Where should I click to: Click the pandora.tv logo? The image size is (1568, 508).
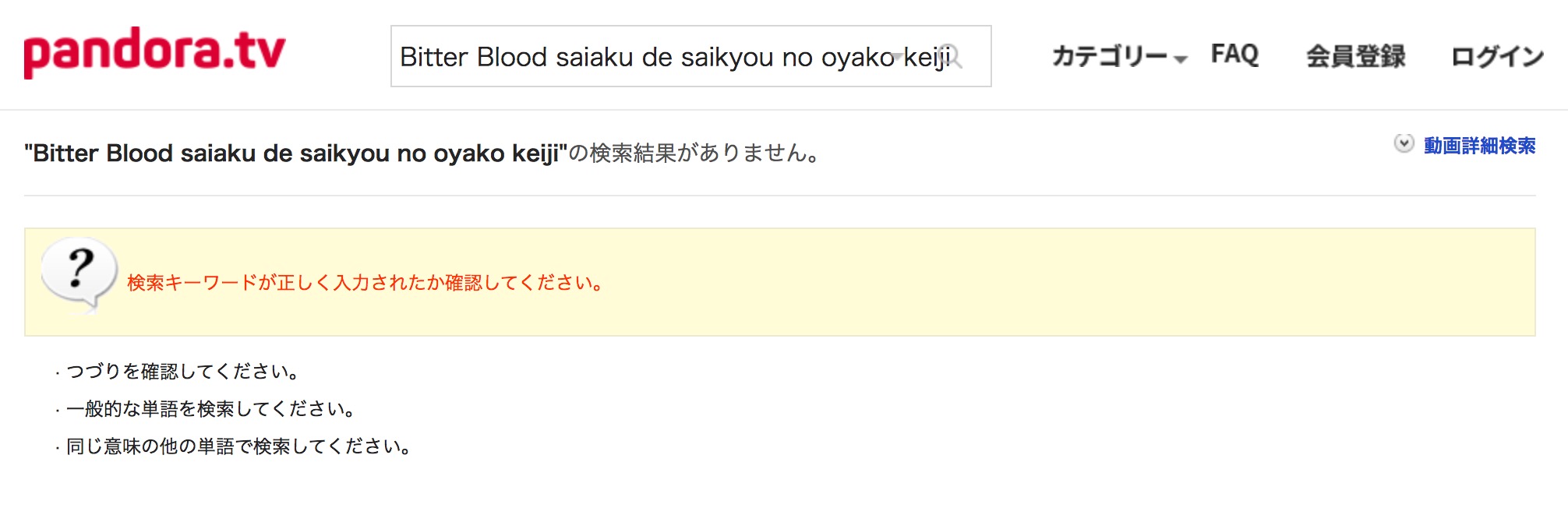pos(155,52)
